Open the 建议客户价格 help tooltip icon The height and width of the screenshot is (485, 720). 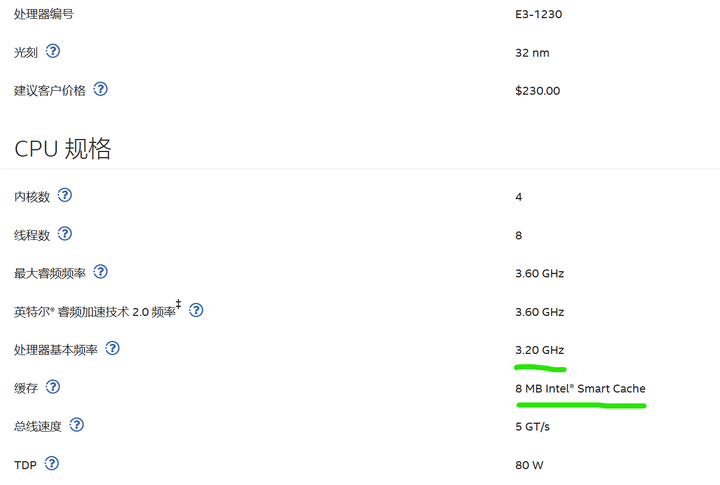(100, 89)
